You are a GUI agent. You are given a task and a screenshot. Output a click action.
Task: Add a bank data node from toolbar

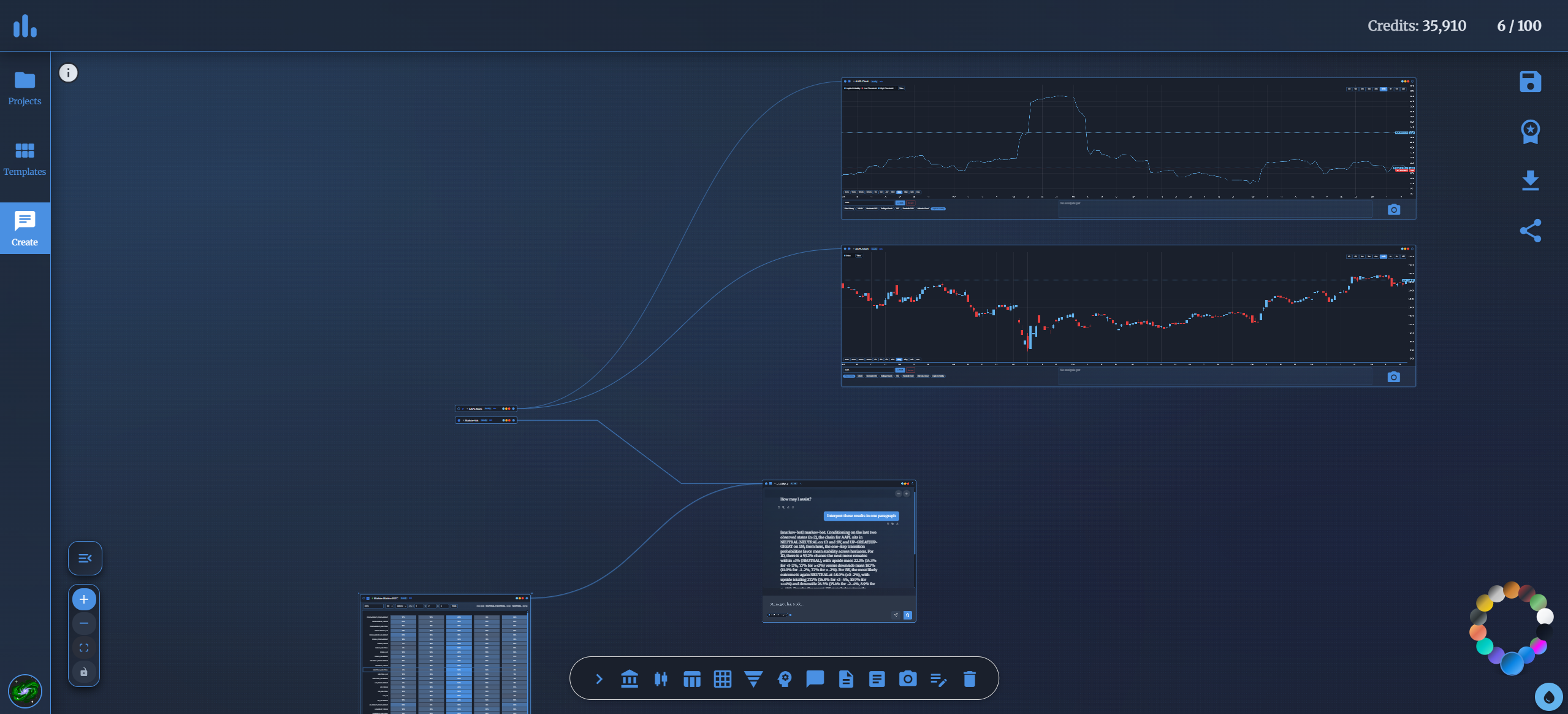click(629, 678)
